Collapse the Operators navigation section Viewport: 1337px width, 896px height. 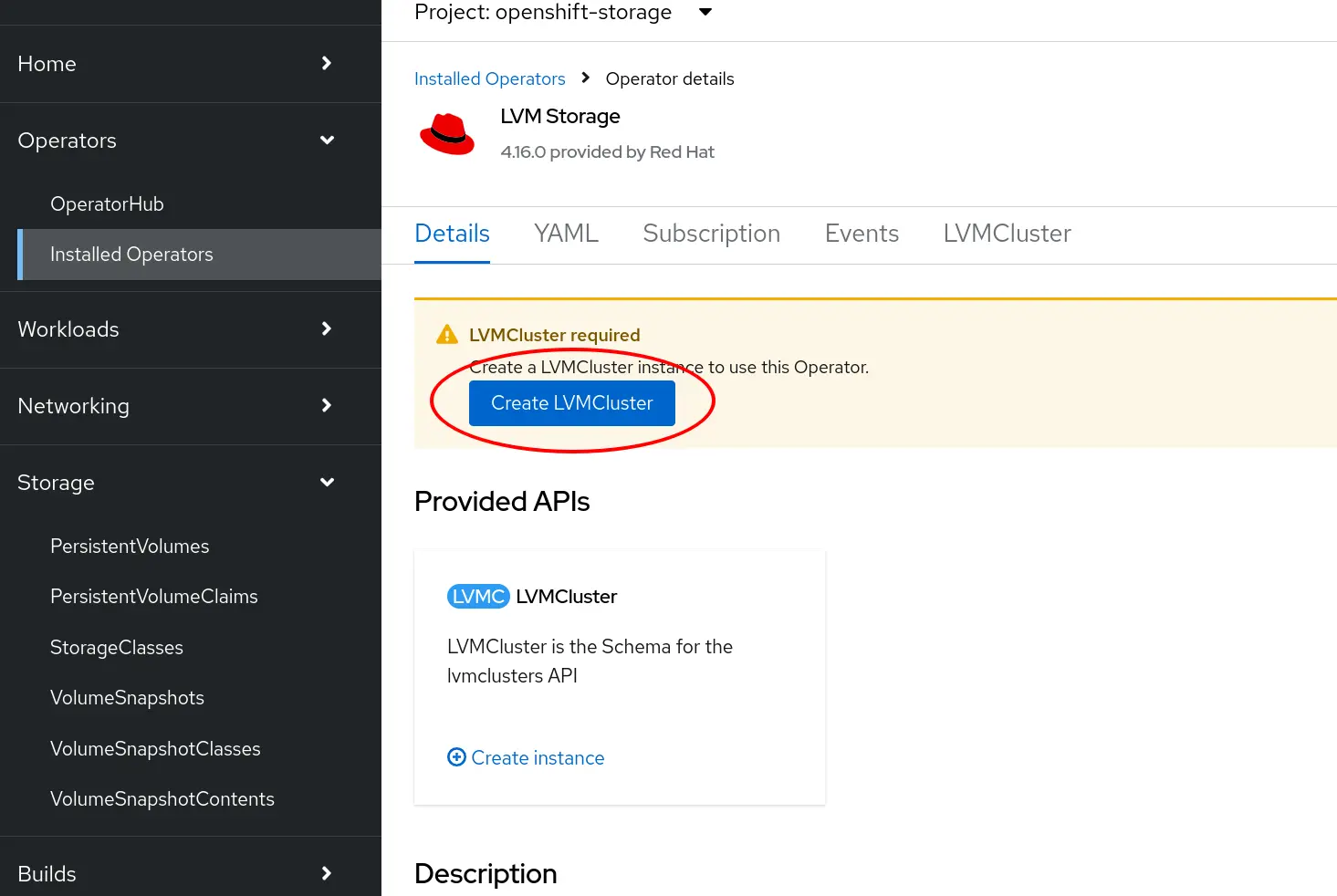click(191, 141)
